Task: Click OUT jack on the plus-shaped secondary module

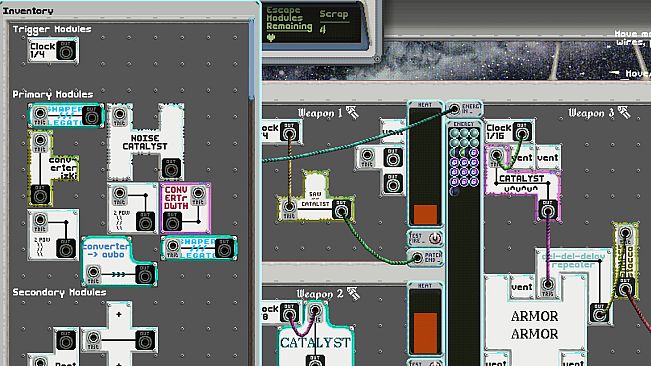Action: (144, 341)
